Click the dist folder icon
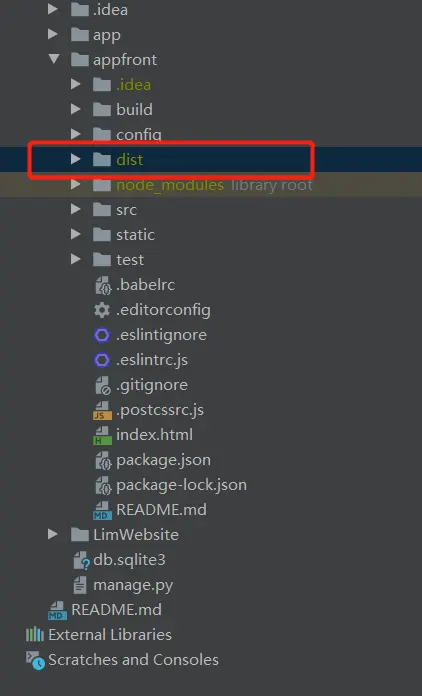 (102, 159)
